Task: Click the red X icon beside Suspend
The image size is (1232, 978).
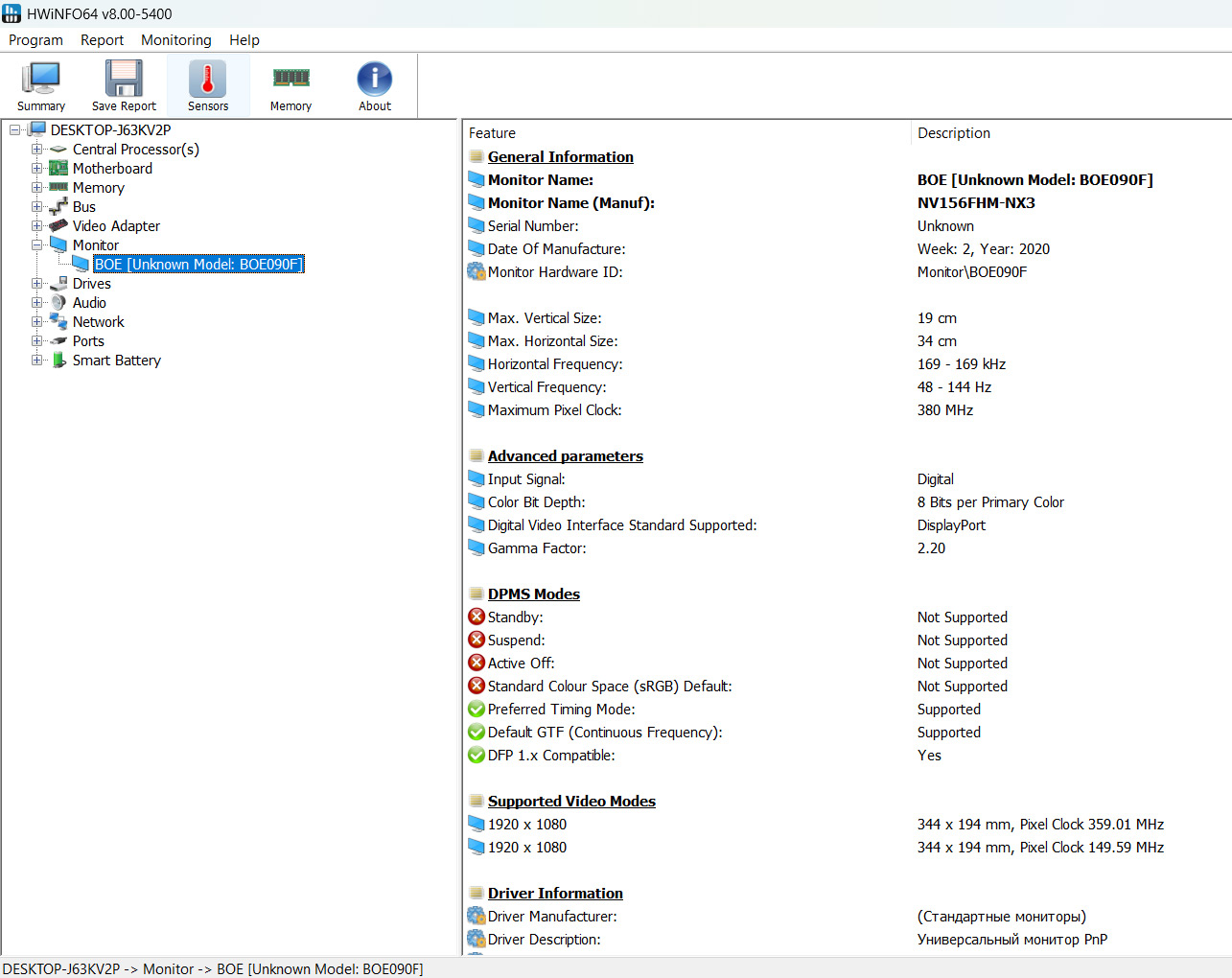Action: 477,640
